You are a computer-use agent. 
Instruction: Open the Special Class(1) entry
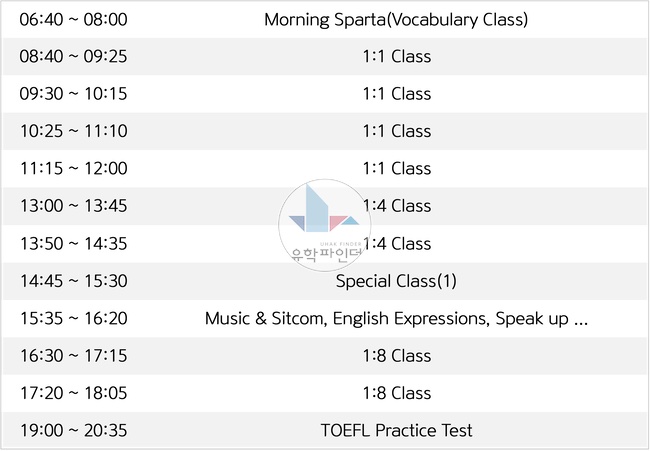pyautogui.click(x=396, y=281)
